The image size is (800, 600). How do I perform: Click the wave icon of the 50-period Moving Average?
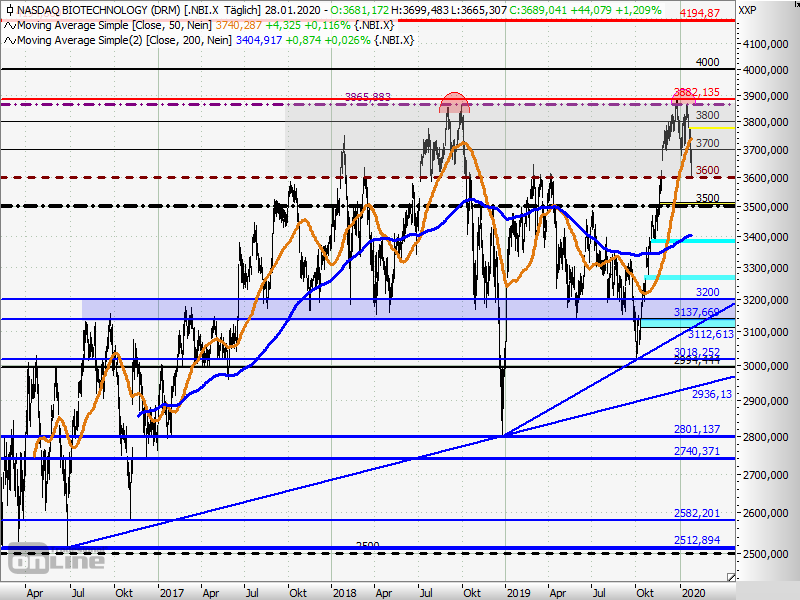pos(10,26)
